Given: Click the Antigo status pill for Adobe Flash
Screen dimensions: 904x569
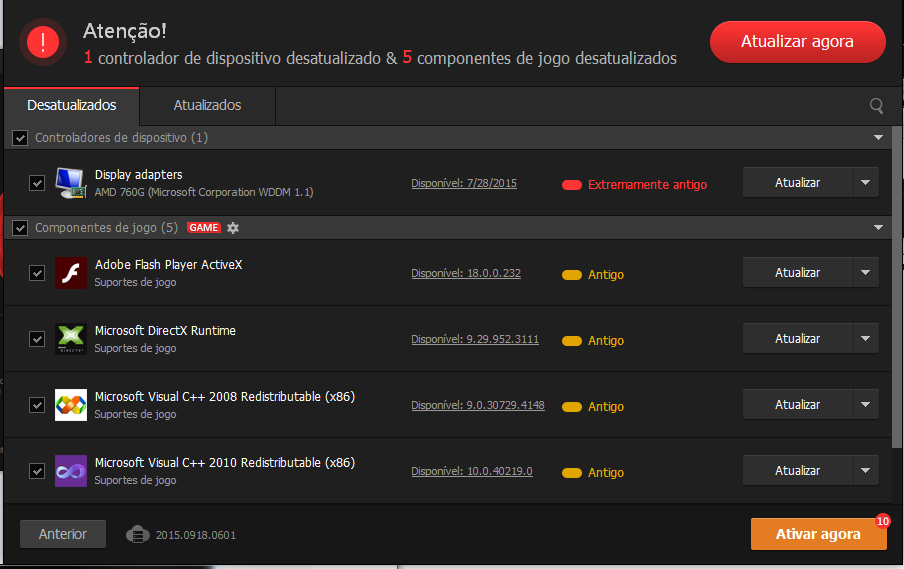Looking at the screenshot, I should 572,275.
